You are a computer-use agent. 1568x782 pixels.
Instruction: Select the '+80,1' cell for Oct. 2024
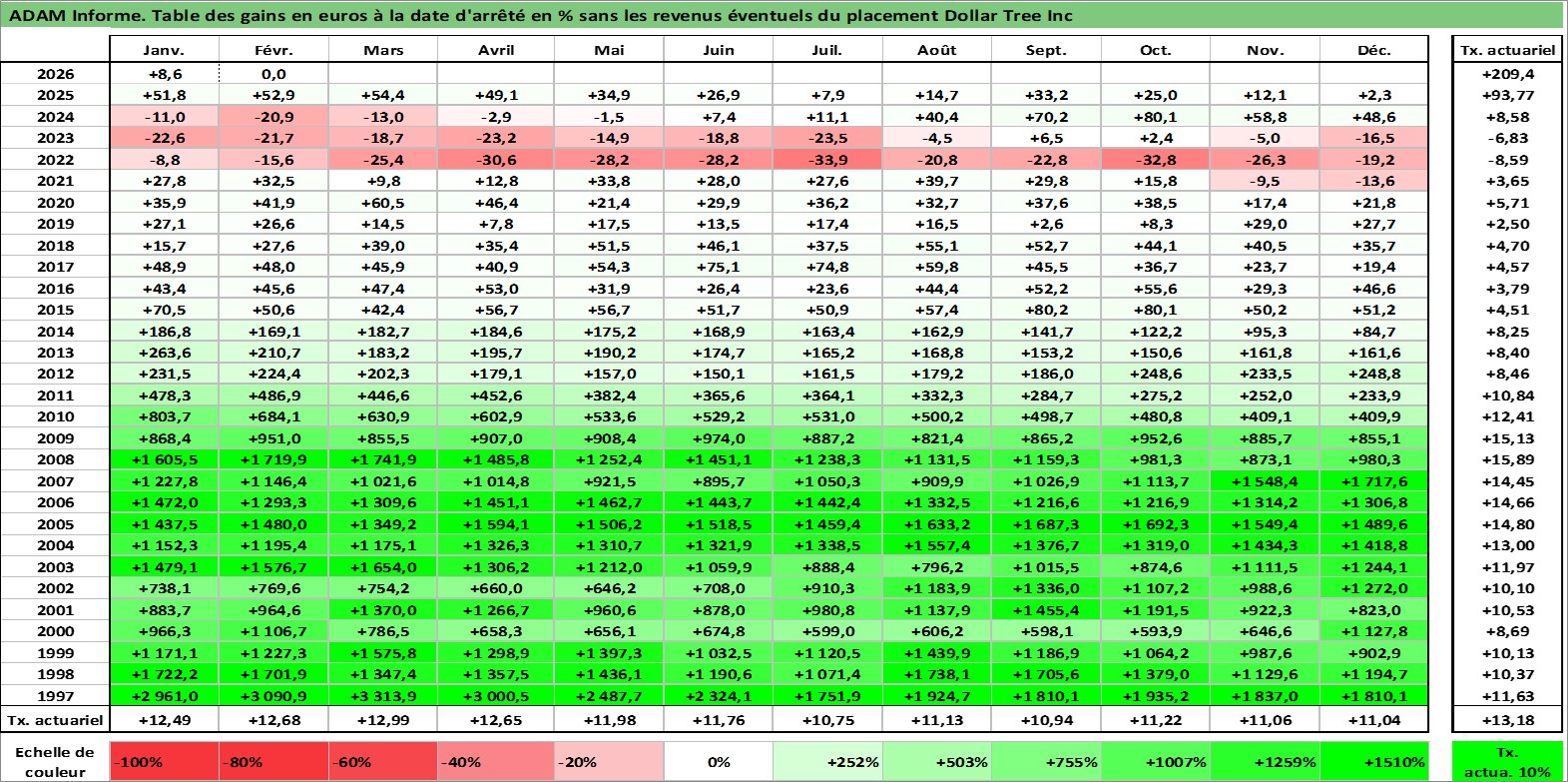[x=1156, y=117]
